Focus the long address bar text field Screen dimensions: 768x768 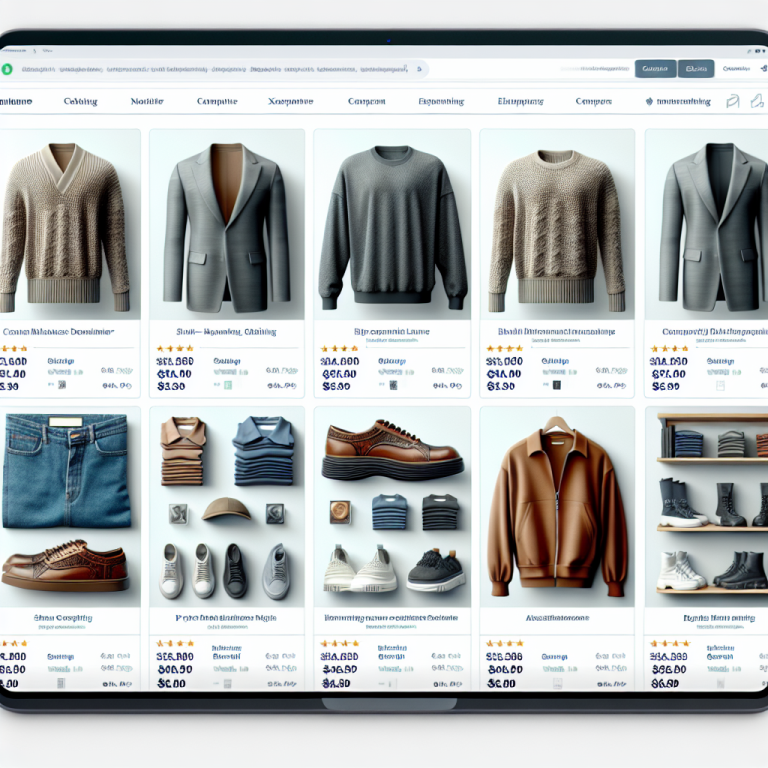coord(215,69)
